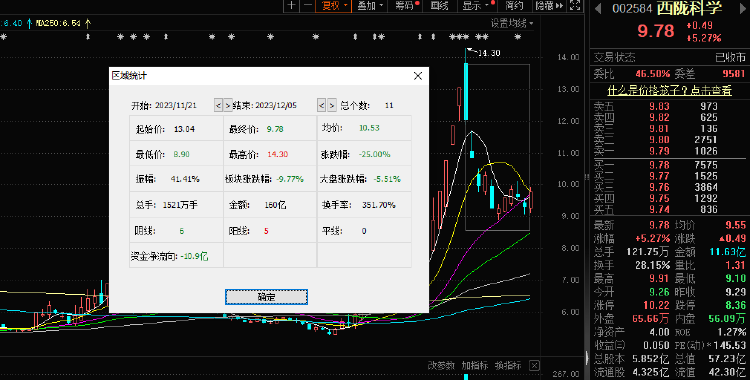Step the 开始 date forward with right arrow

tap(227, 105)
